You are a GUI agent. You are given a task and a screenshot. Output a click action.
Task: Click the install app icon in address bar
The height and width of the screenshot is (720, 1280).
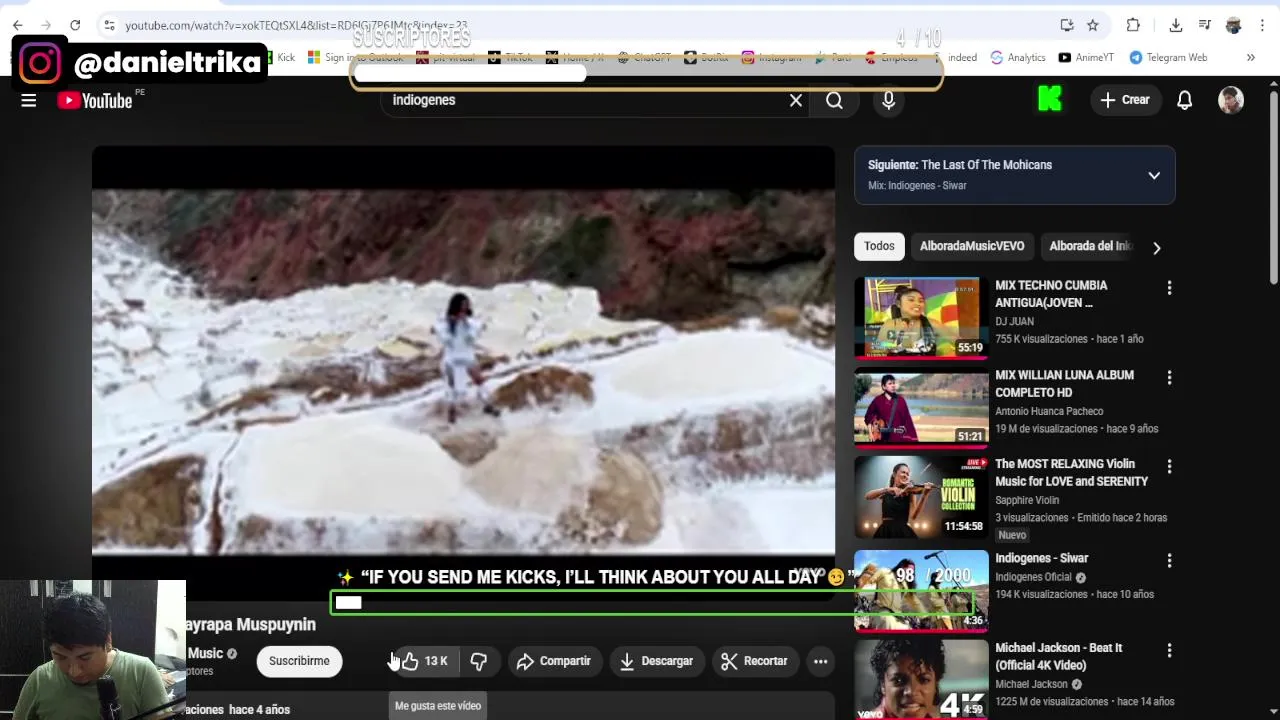1067,25
